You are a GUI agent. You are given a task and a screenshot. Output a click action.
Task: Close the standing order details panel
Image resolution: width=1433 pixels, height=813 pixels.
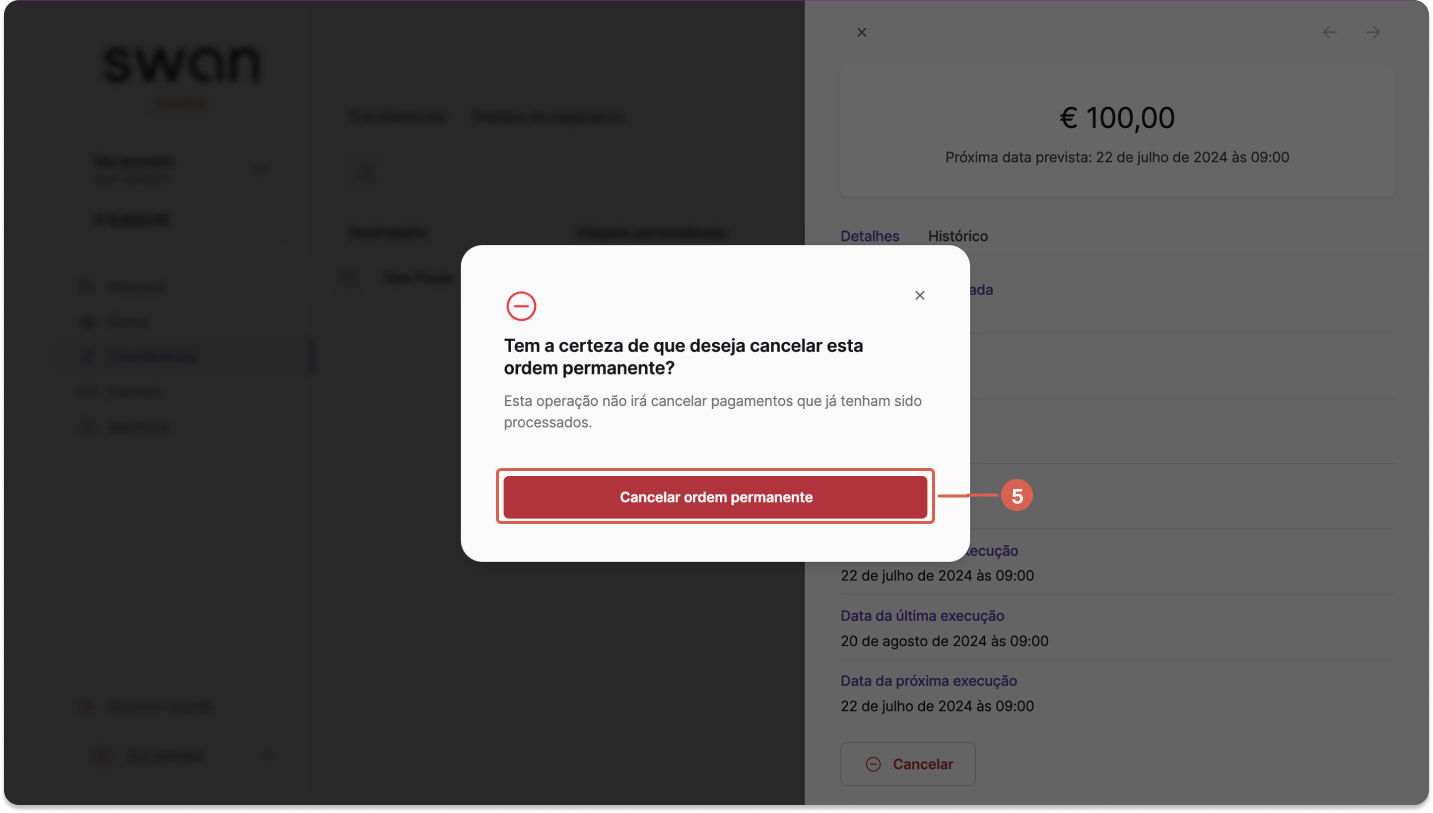[x=862, y=32]
